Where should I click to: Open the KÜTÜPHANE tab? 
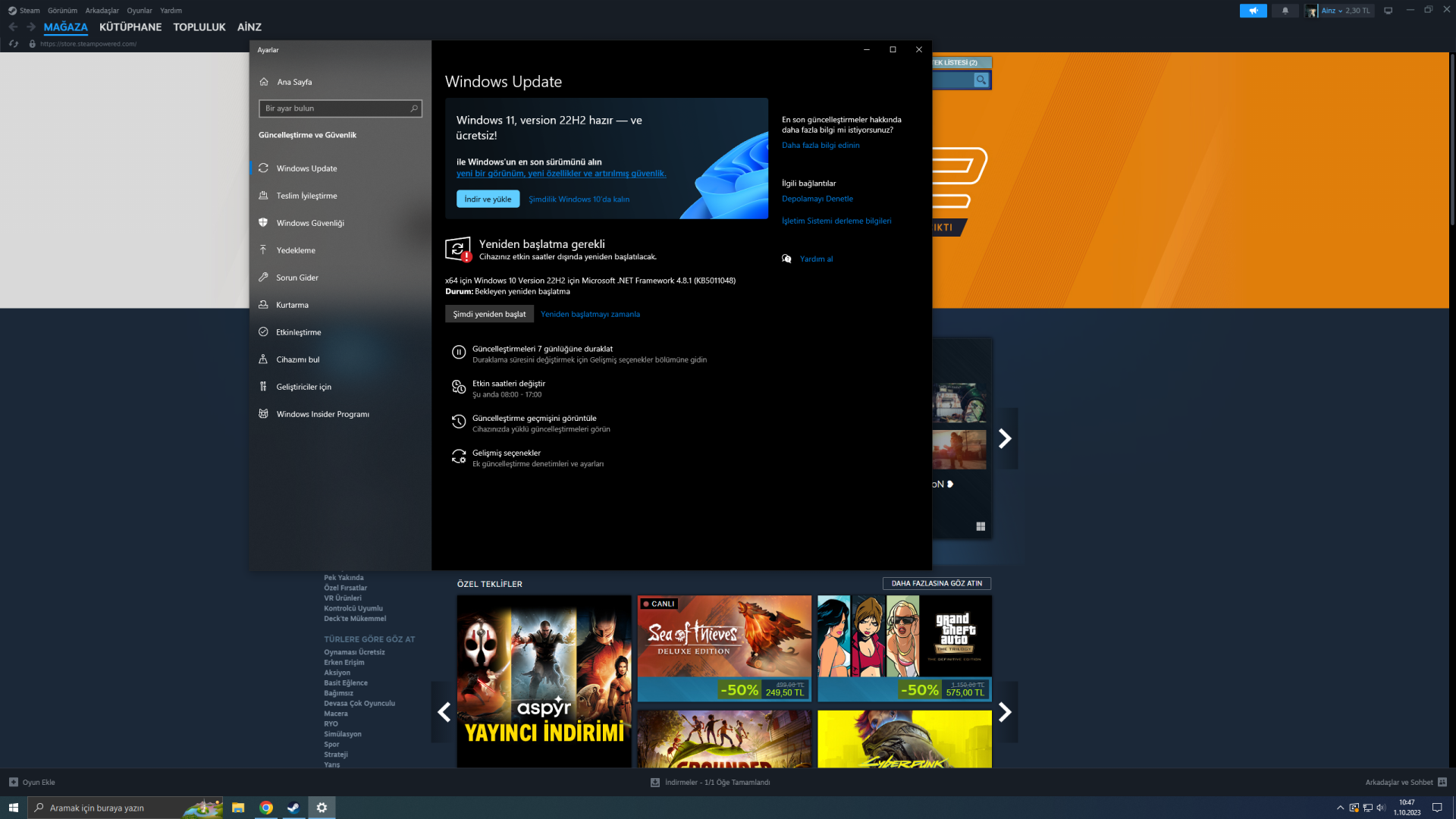(x=130, y=27)
